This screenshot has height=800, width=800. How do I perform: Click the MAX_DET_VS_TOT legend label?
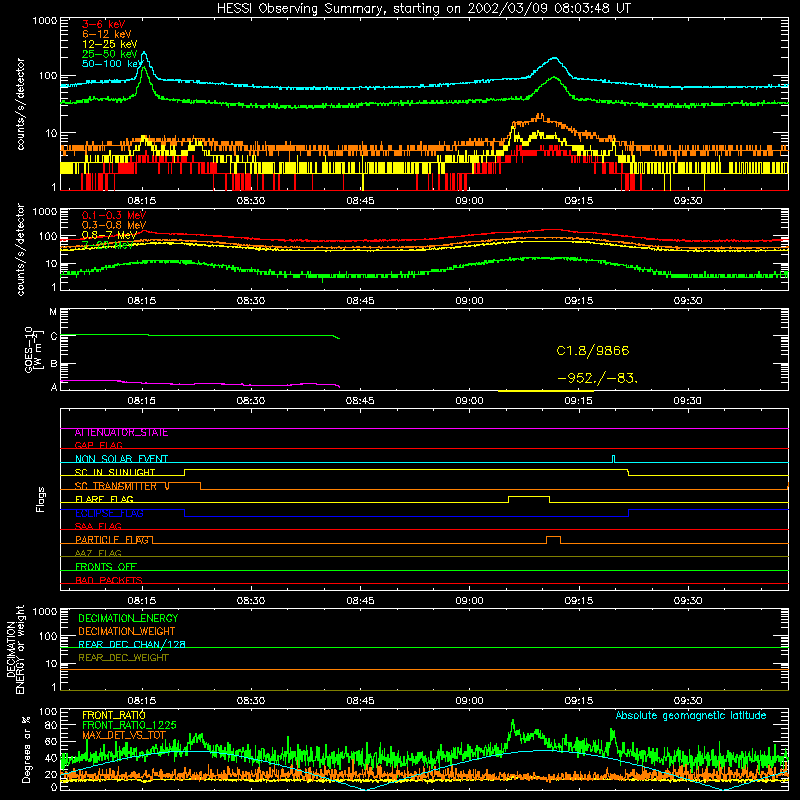tap(124, 735)
